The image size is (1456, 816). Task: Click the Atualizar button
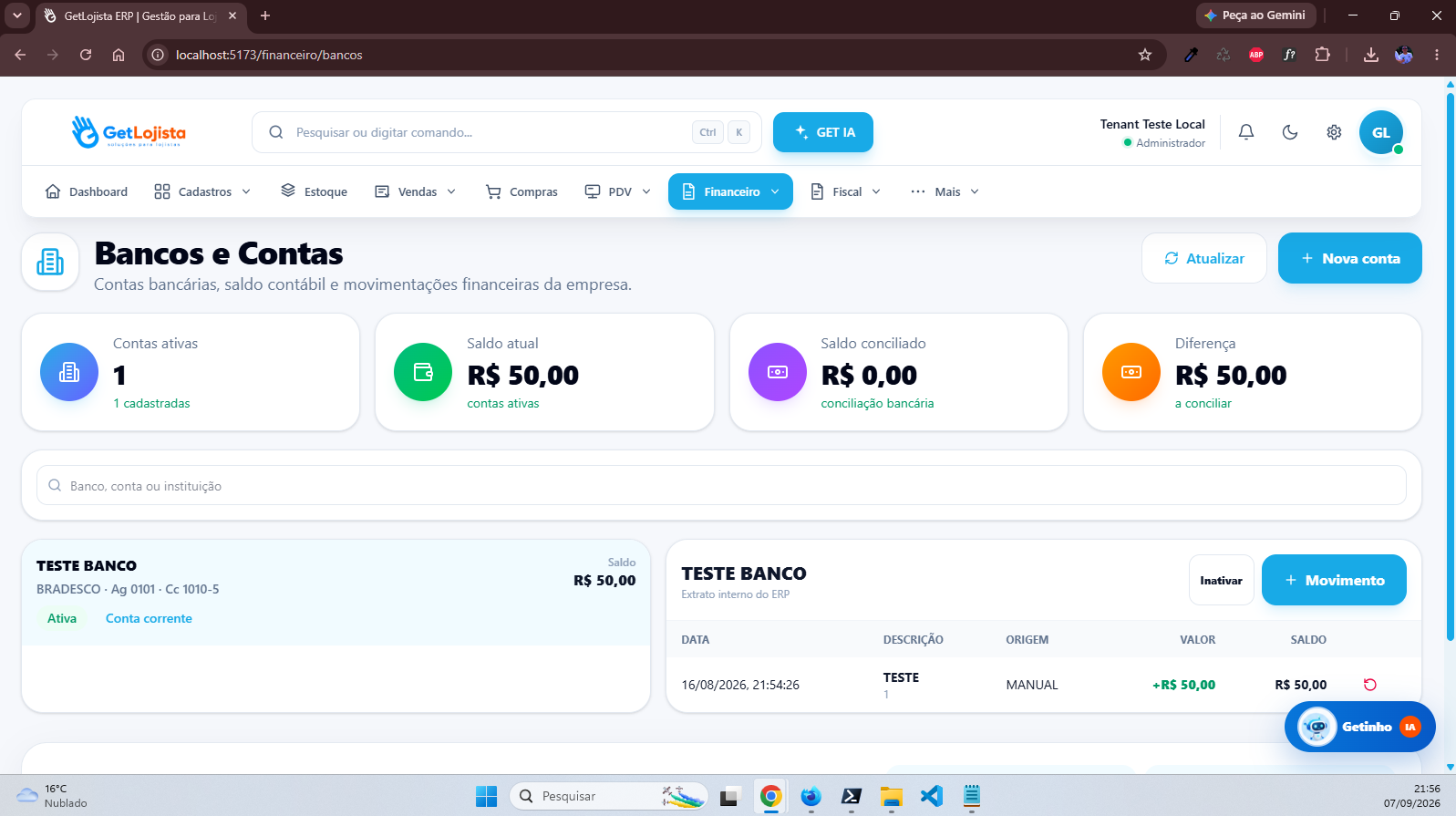click(1204, 258)
